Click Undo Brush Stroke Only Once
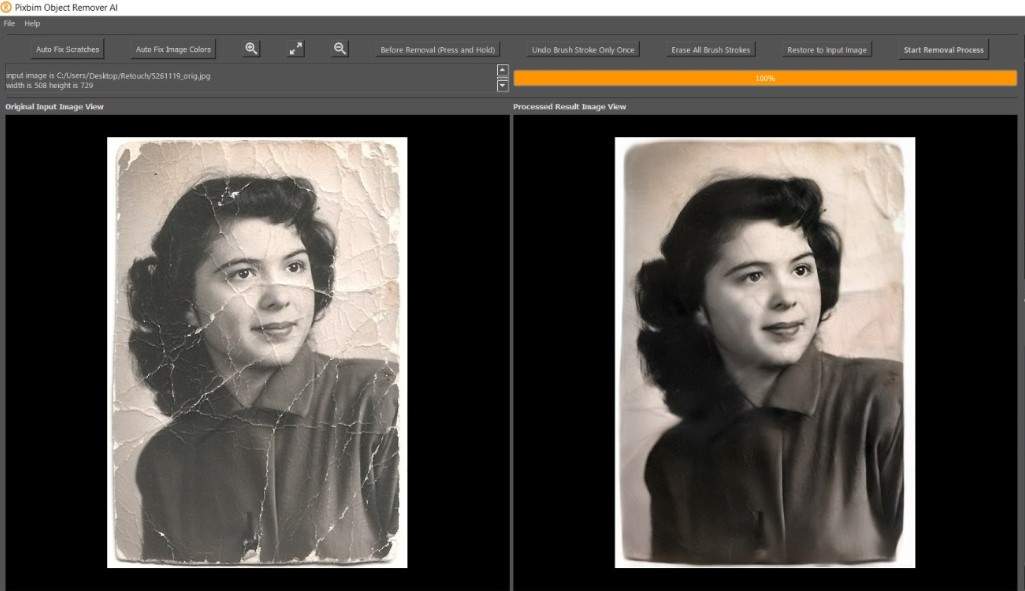 click(583, 50)
